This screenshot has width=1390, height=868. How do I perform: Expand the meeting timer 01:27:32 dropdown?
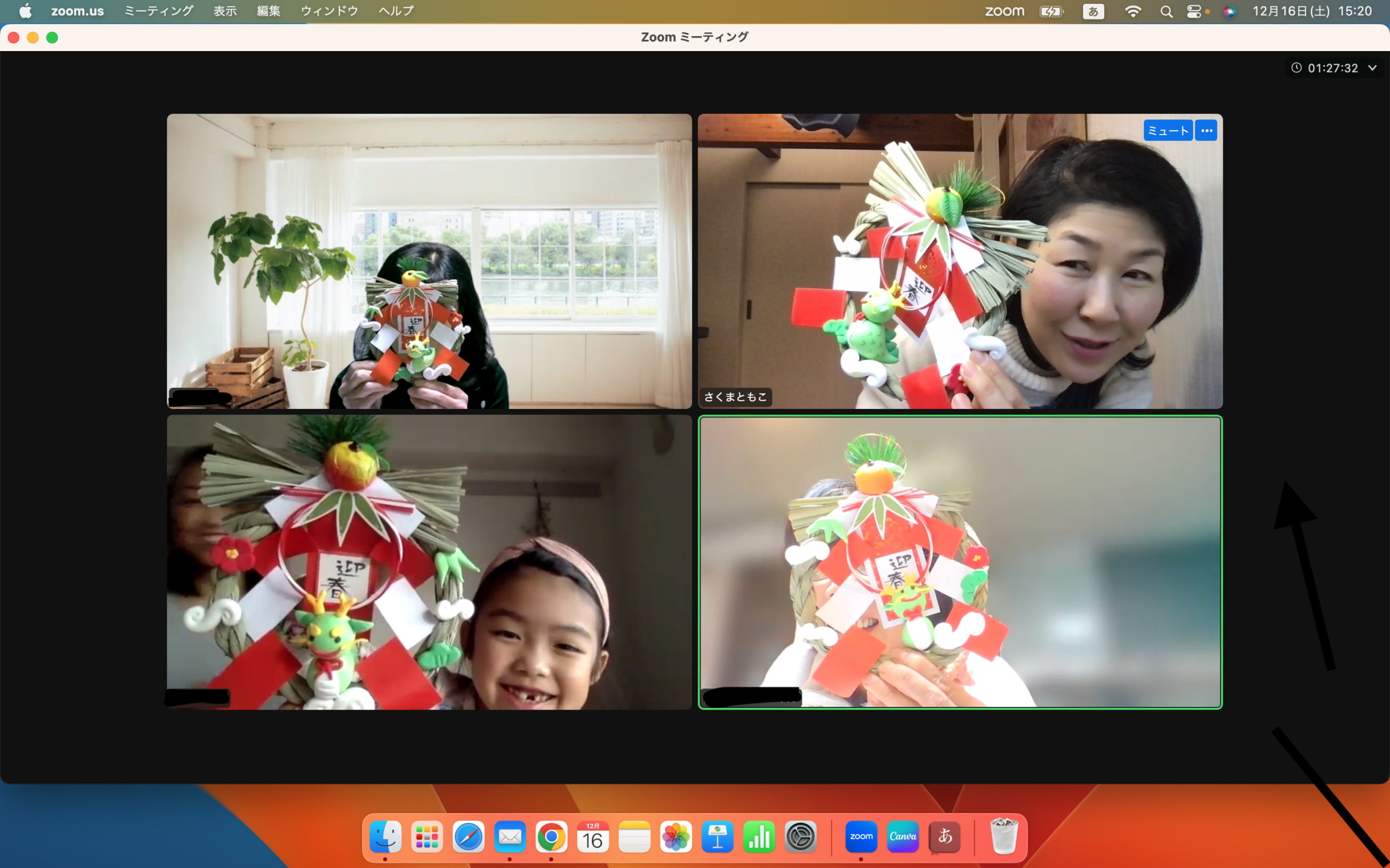pos(1372,68)
